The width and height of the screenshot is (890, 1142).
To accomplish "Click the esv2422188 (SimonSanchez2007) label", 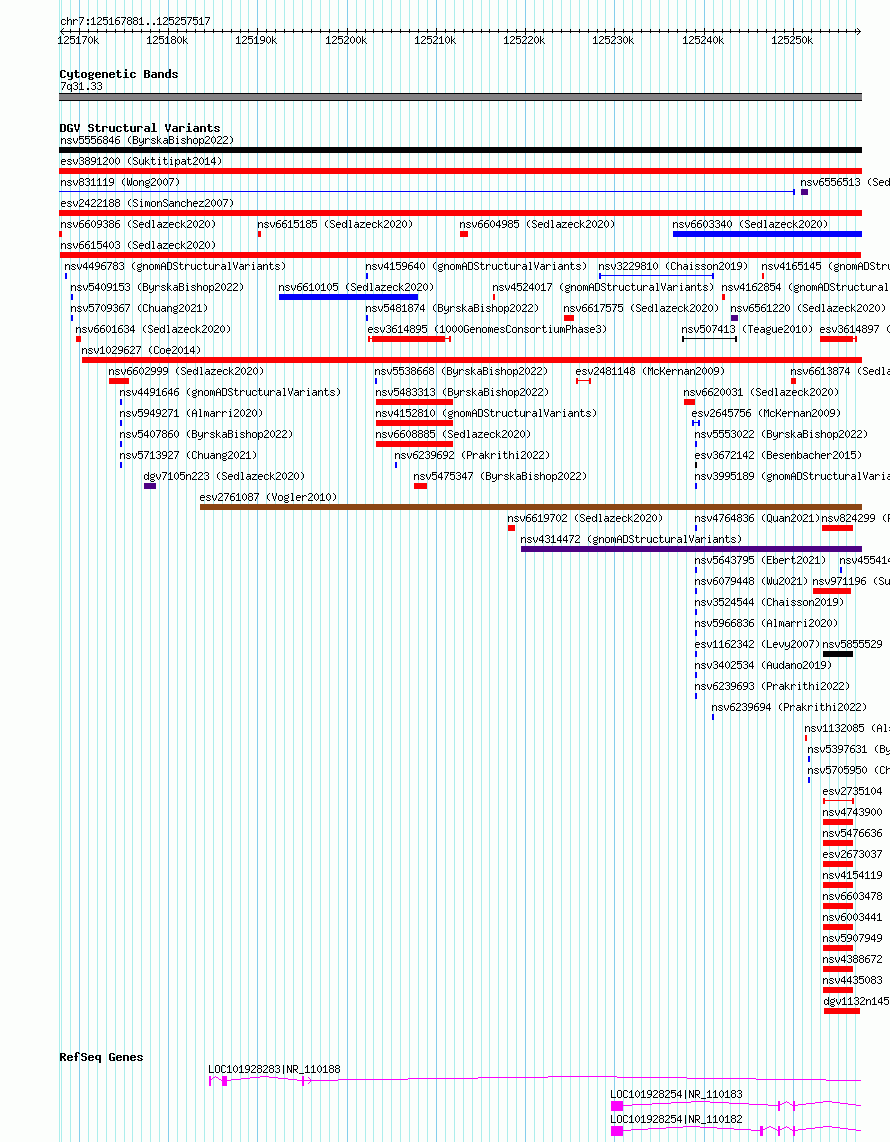I will point(147,203).
